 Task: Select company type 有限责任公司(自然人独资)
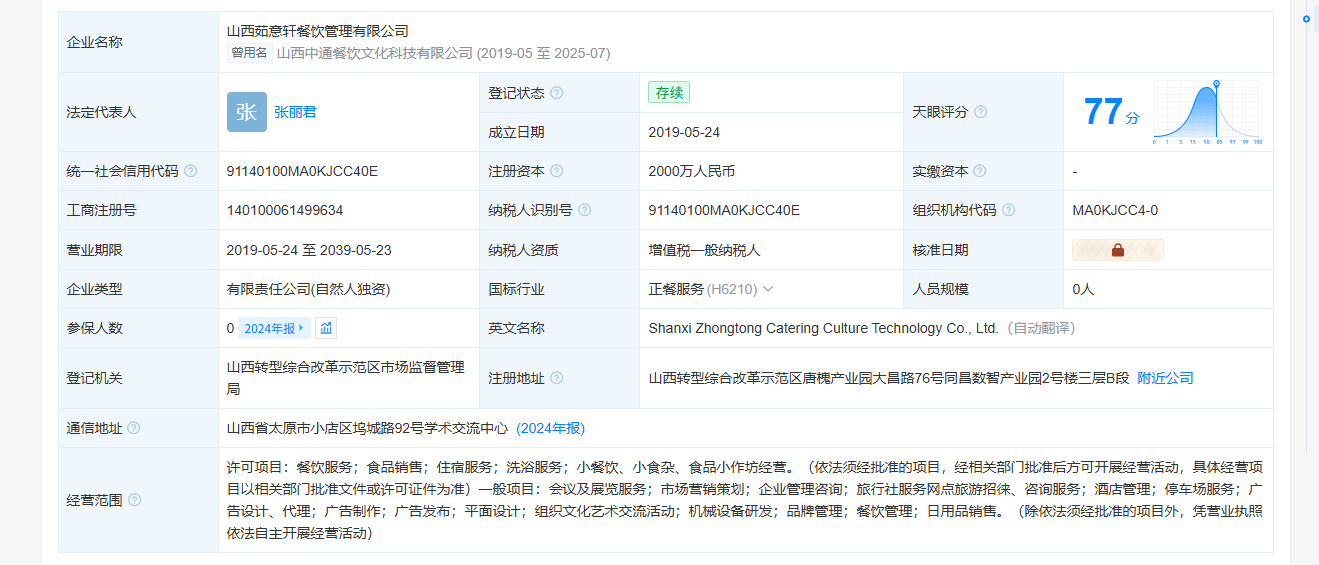click(x=308, y=289)
